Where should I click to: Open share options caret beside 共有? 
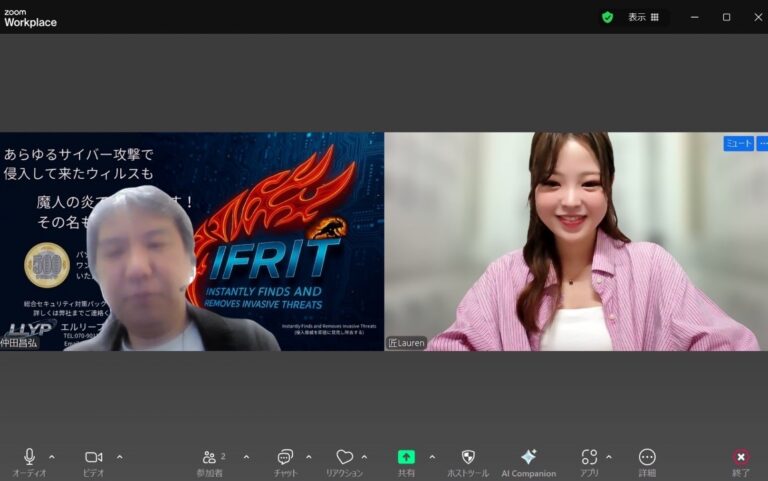pos(432,457)
